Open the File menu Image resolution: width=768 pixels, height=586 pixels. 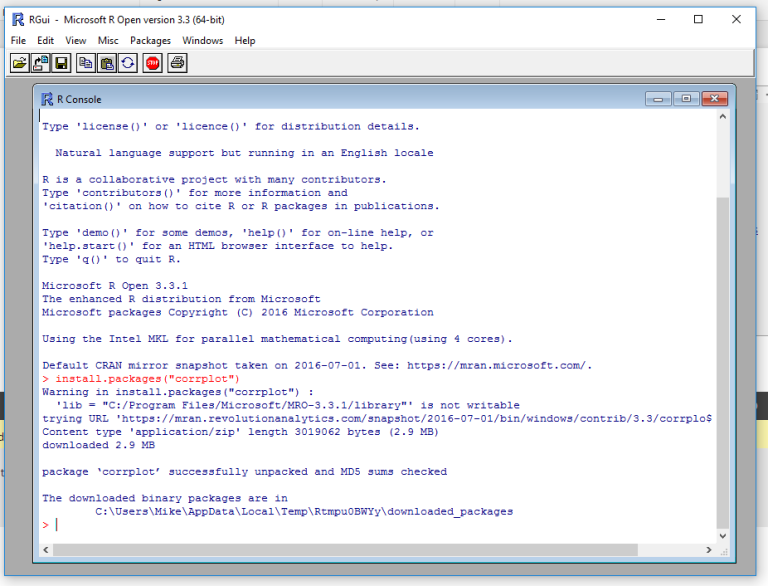click(18, 41)
